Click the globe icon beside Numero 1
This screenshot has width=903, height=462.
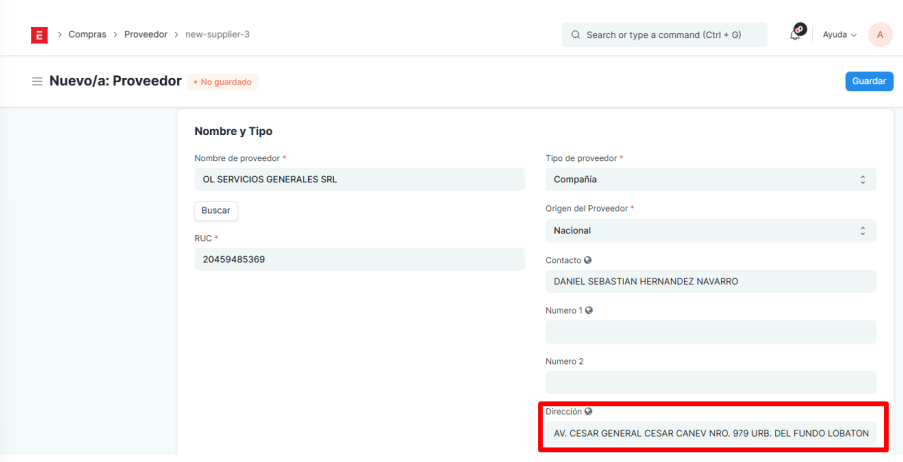pyautogui.click(x=590, y=310)
